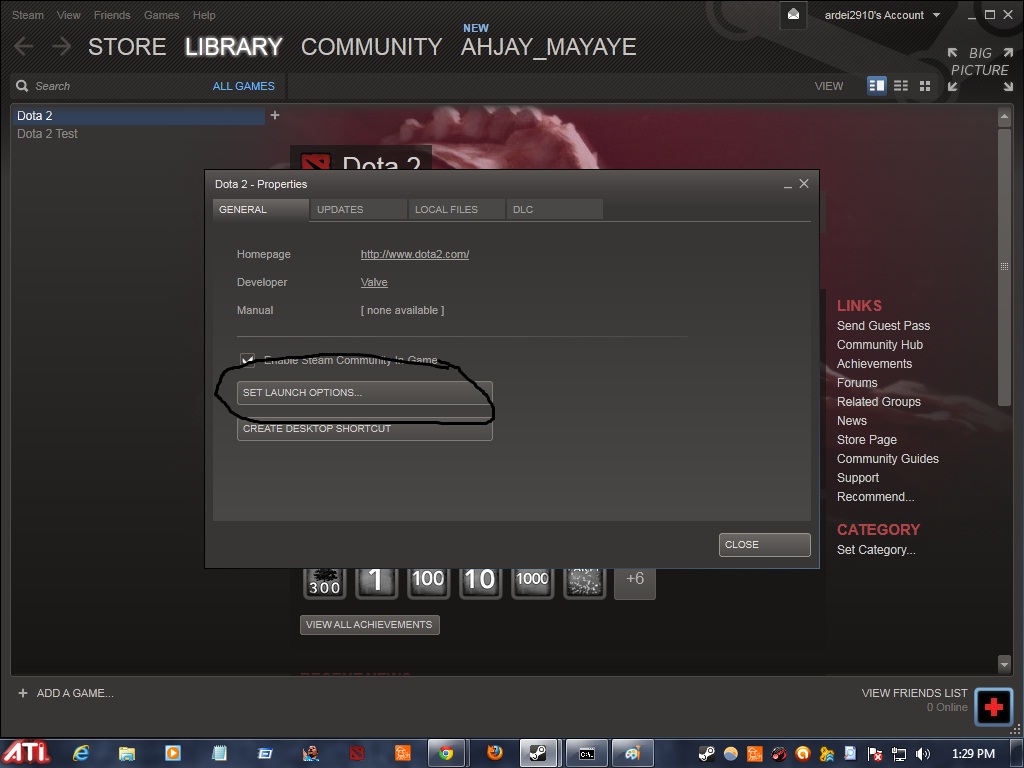Click the search magnifier icon

click(x=22, y=86)
